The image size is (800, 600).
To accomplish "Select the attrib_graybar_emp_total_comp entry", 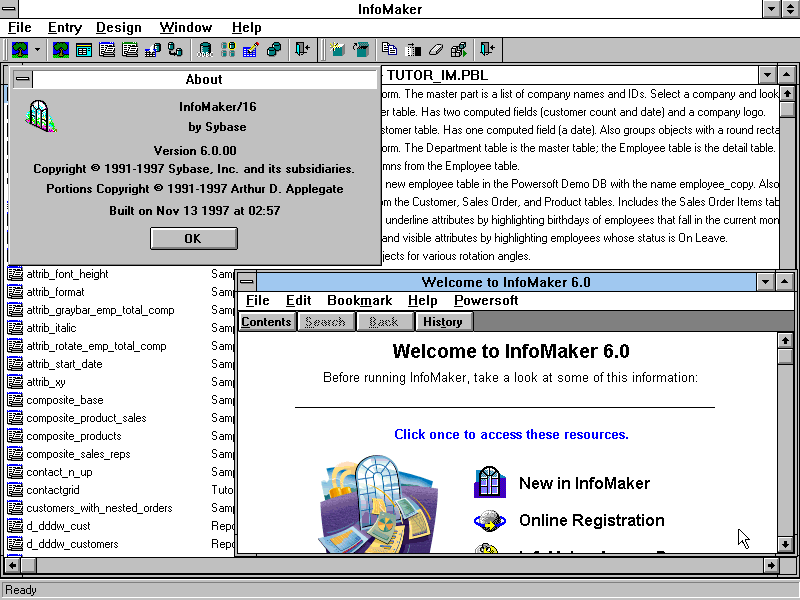I will click(101, 310).
